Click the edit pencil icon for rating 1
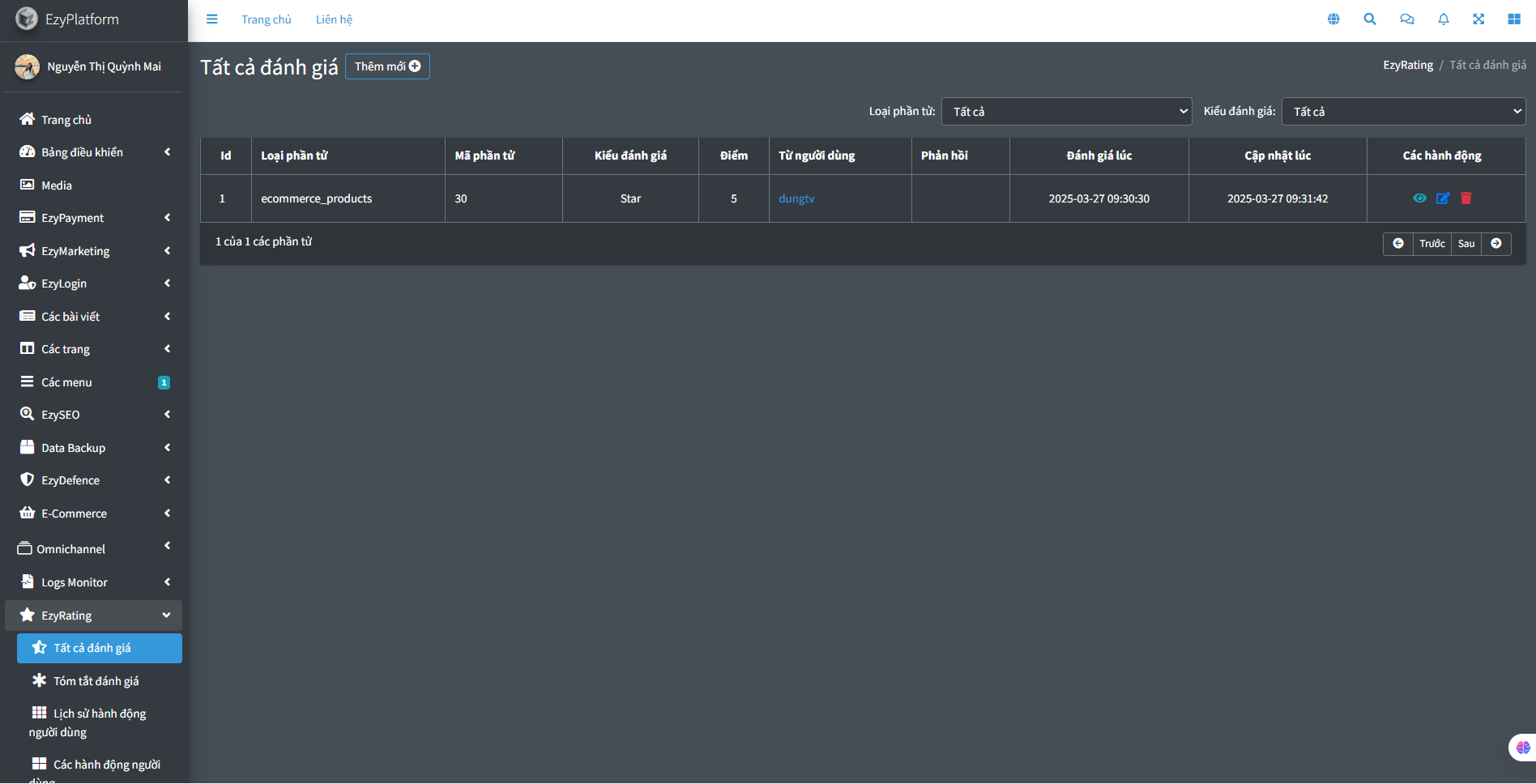 [1443, 198]
